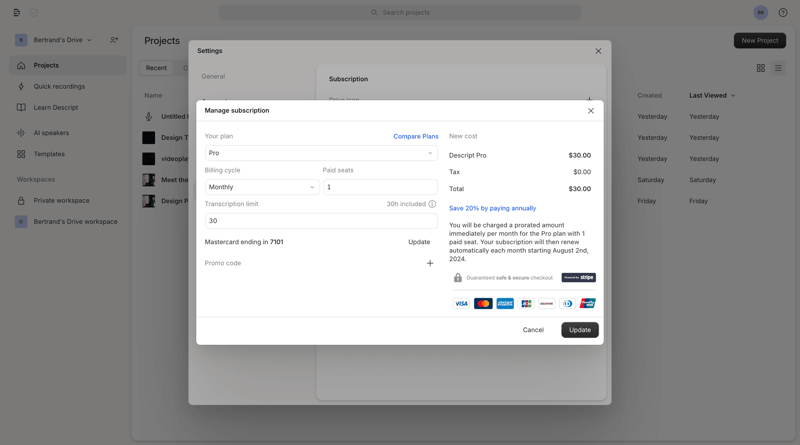Click the AI speakers waveform icon
The height and width of the screenshot is (445, 800).
coord(21,133)
